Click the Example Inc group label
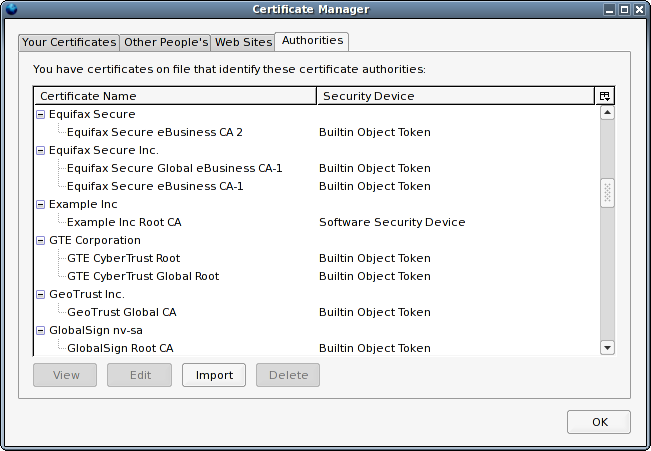651x451 pixels. pyautogui.click(x=83, y=204)
